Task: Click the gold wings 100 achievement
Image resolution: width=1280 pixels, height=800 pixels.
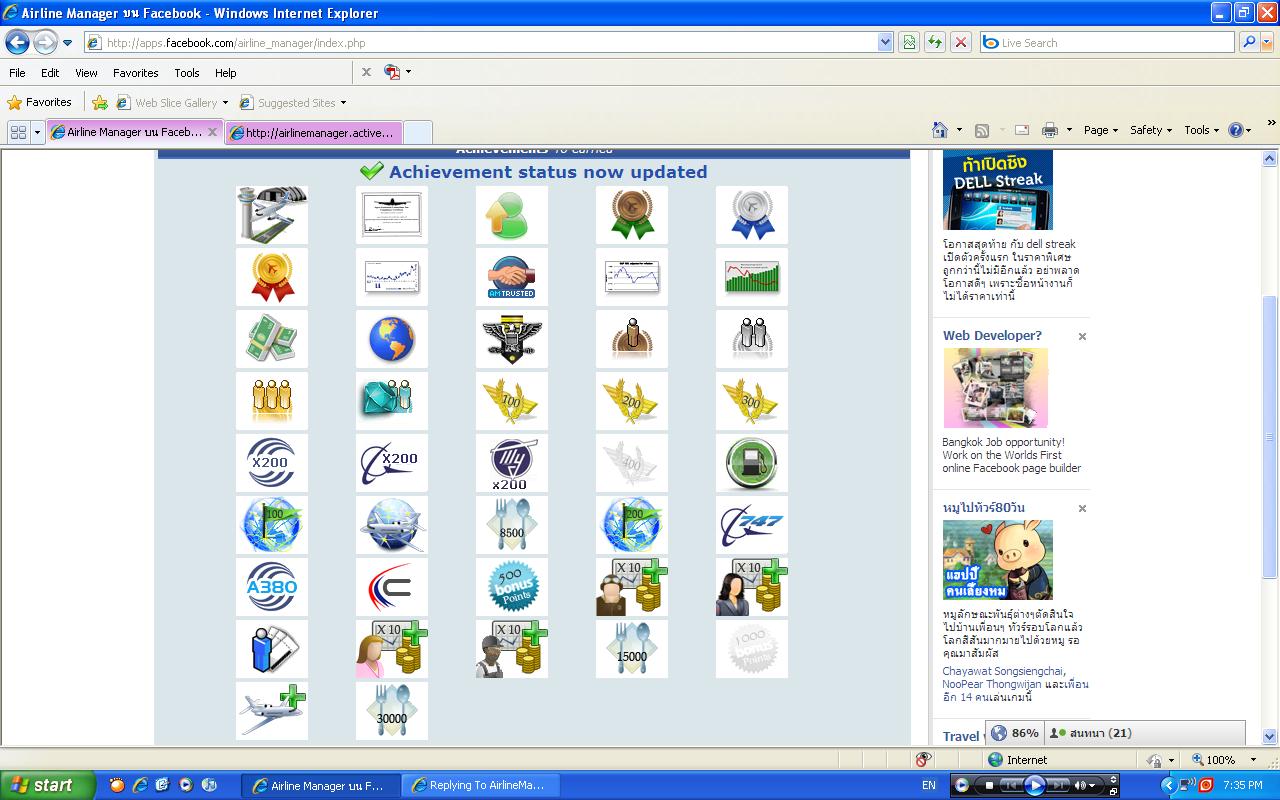Action: (x=512, y=401)
